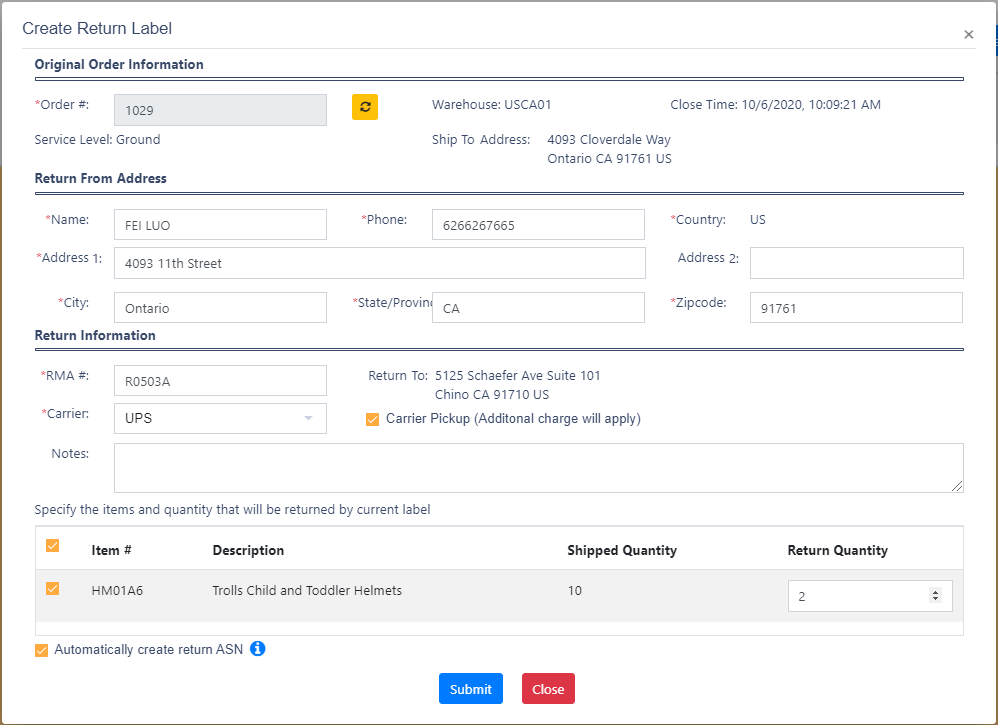The image size is (998, 725).
Task: Click the Original Order Information heading
Action: pos(119,64)
